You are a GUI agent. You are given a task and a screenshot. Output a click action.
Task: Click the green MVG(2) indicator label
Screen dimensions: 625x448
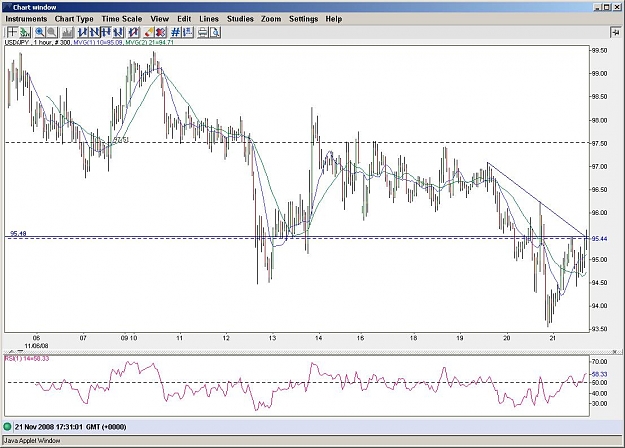click(x=149, y=42)
